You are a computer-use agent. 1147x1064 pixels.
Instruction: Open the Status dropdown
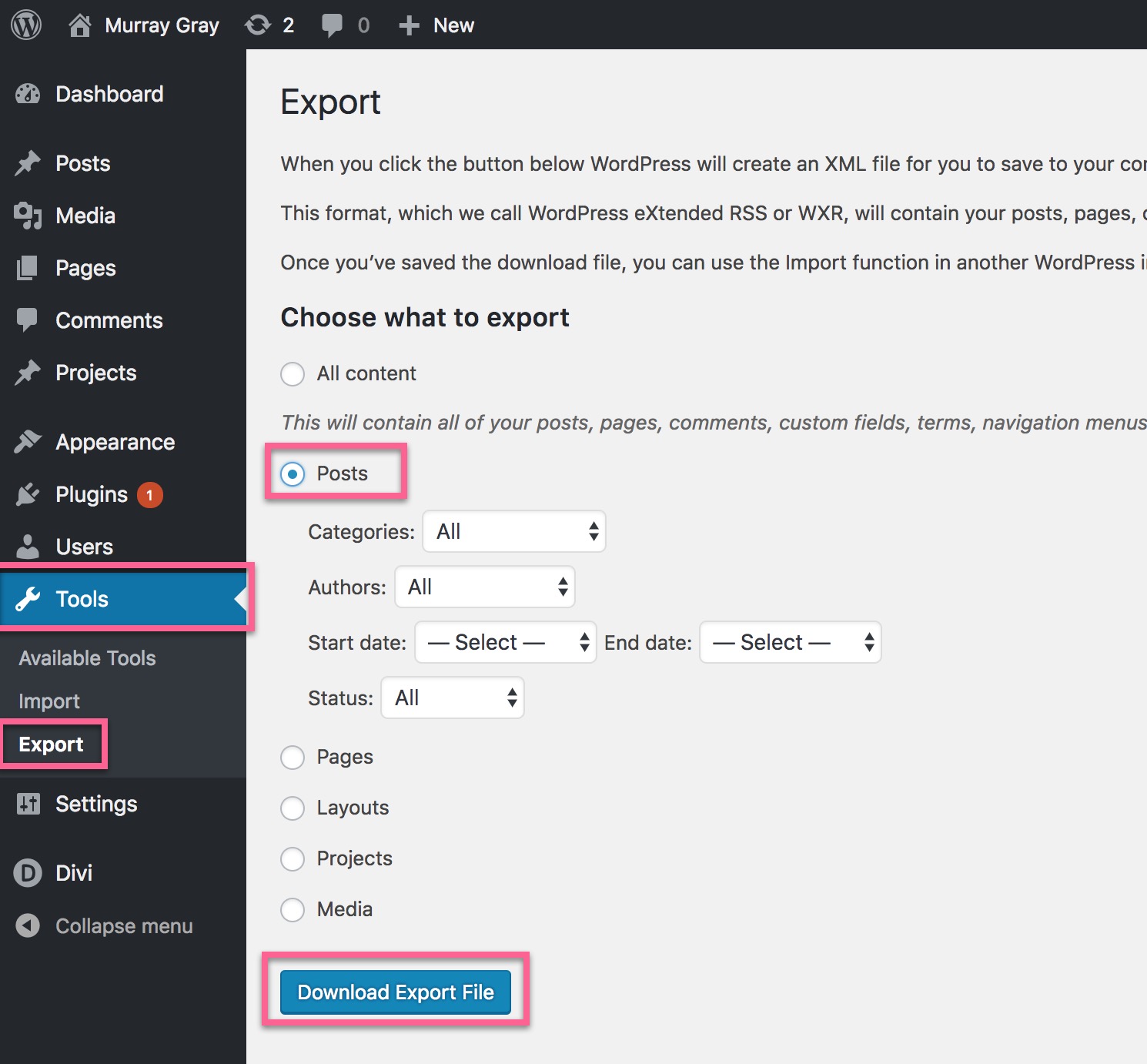point(453,698)
